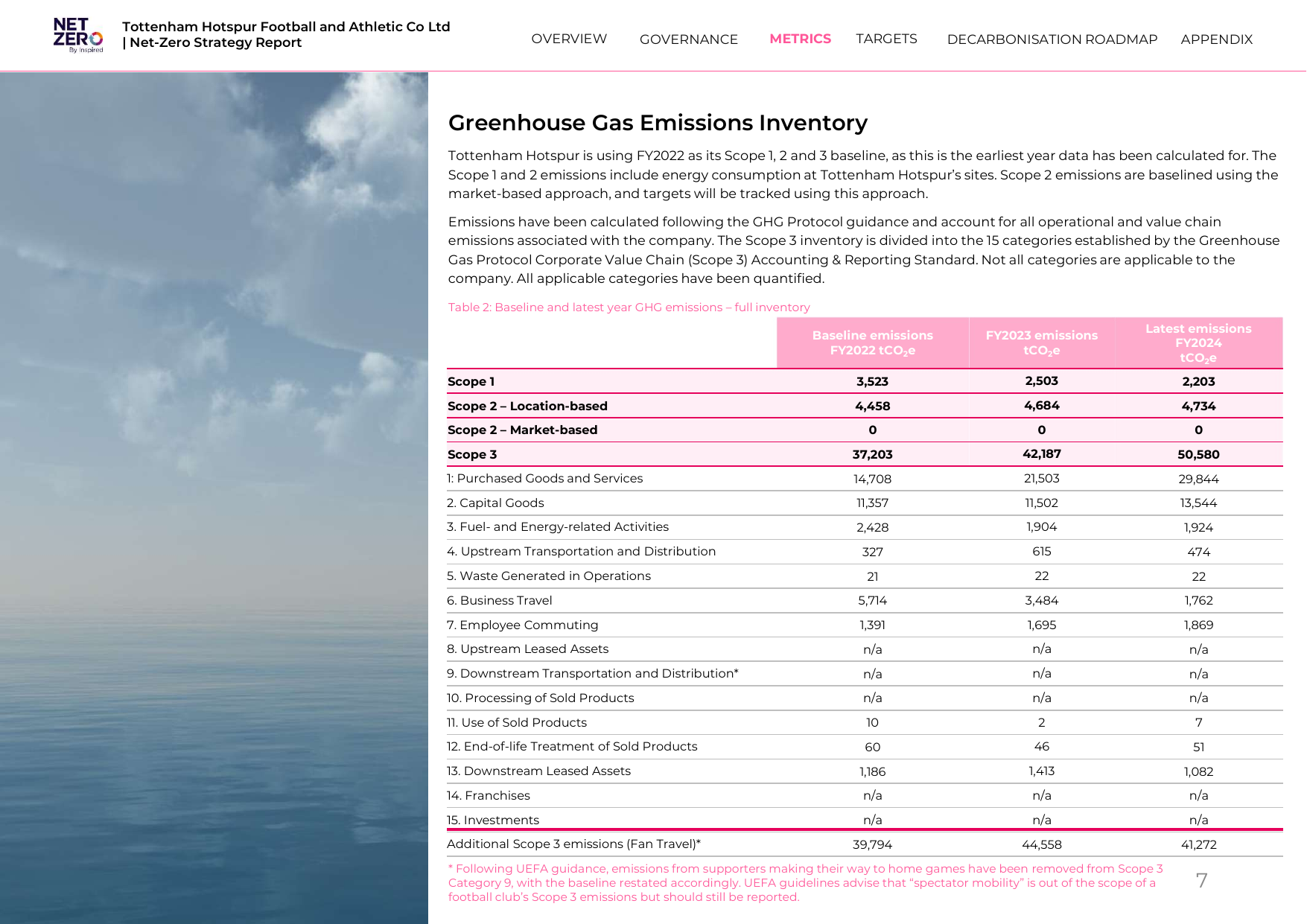
Task: Select the Capital Goods row label
Action: [x=495, y=503]
